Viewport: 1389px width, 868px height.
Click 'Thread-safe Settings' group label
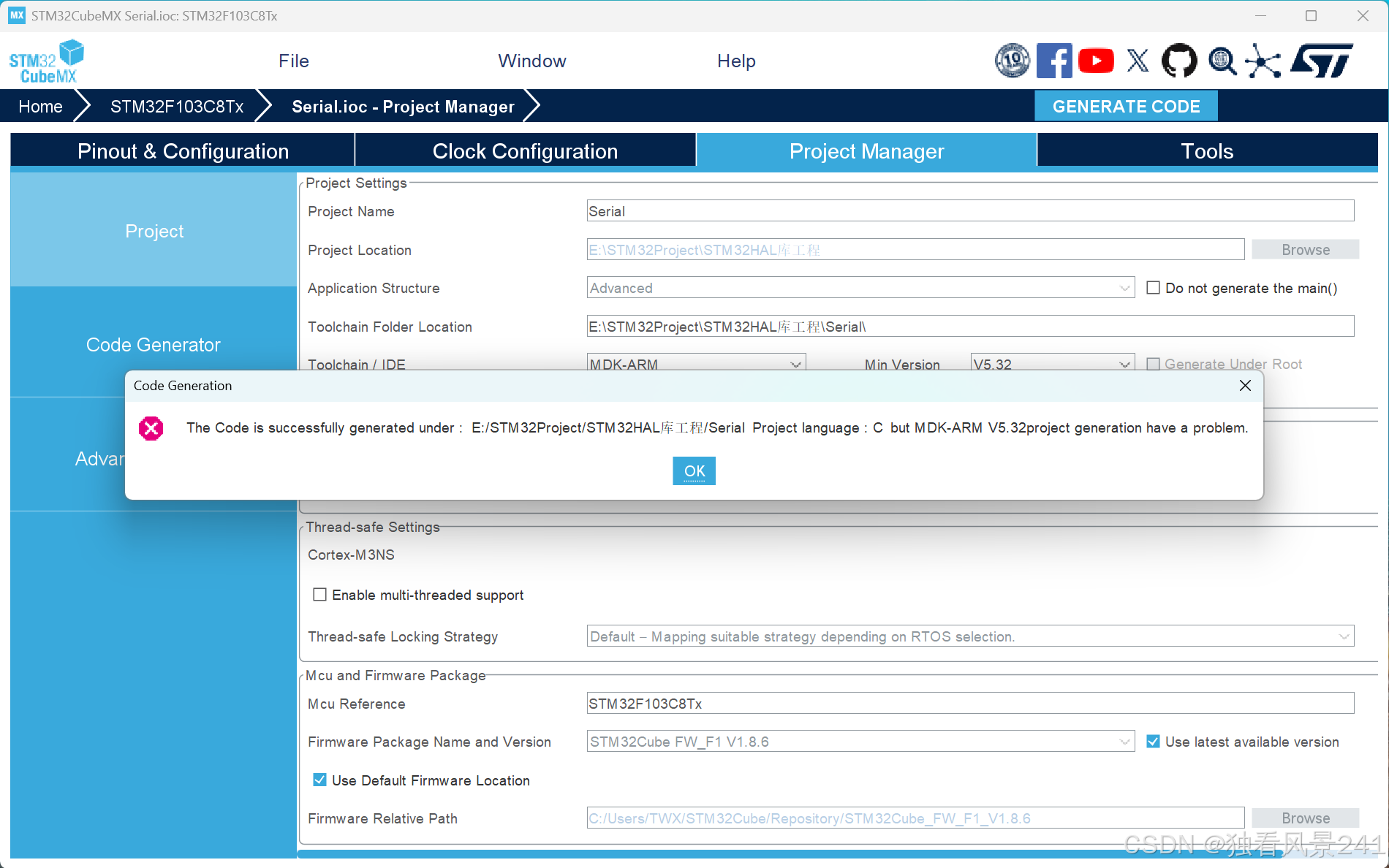(x=373, y=527)
